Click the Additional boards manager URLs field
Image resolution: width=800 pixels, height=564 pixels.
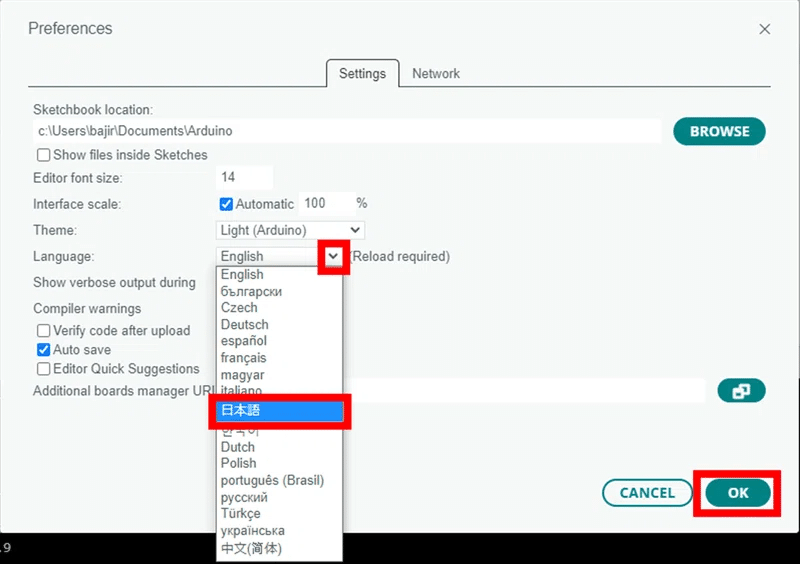pos(523,391)
